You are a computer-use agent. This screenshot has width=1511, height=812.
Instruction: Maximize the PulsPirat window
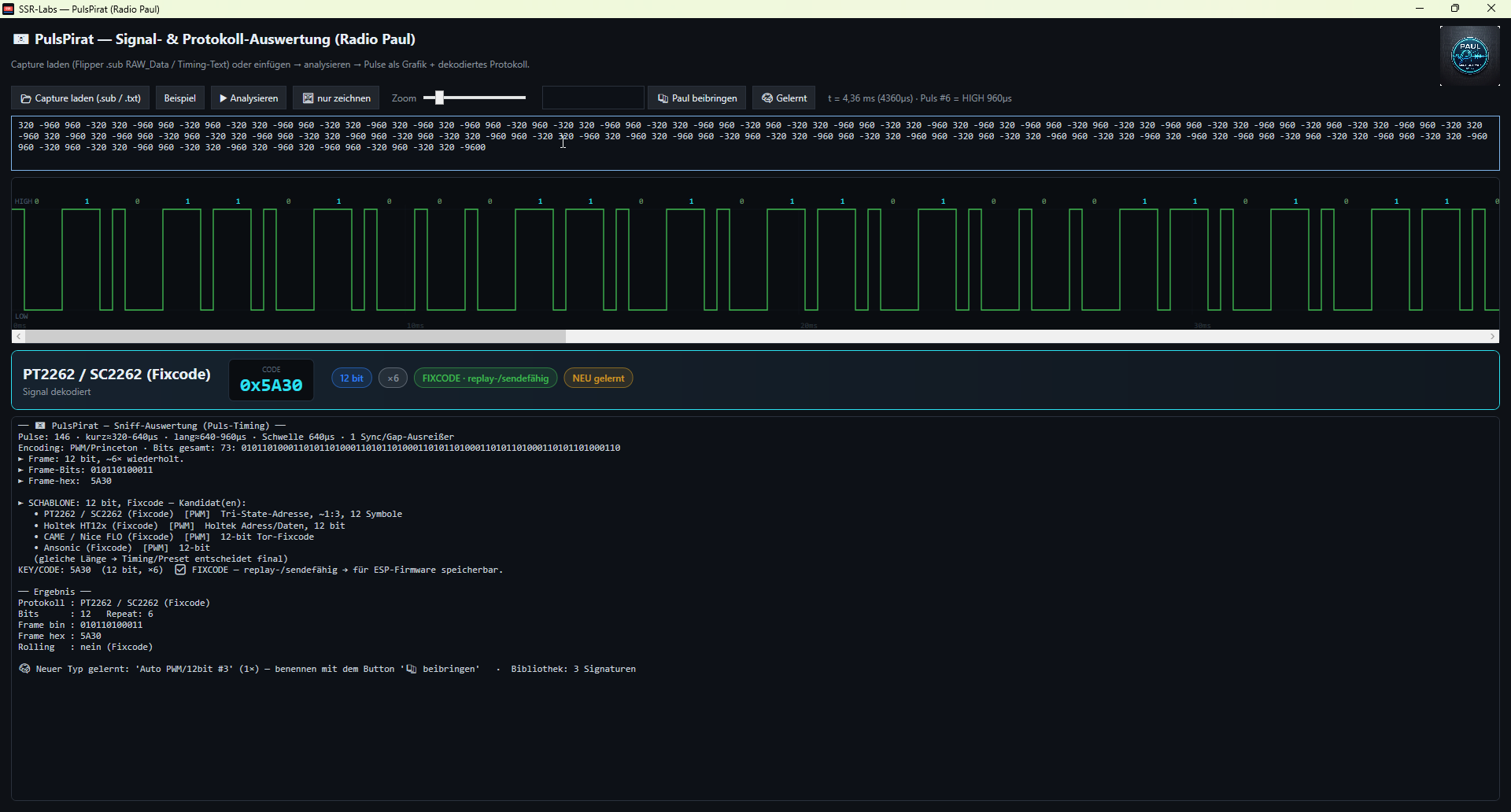point(1455,9)
